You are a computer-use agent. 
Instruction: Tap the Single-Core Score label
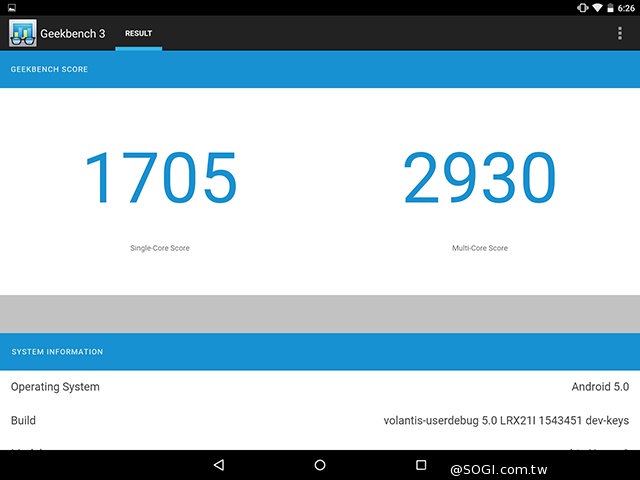tap(160, 248)
